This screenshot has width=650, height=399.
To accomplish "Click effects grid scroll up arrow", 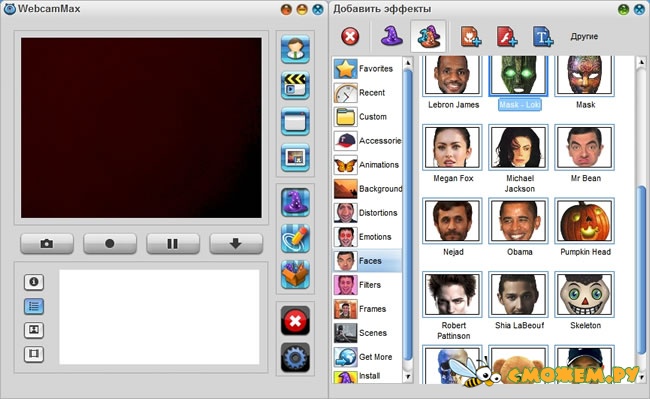I will (x=641, y=63).
